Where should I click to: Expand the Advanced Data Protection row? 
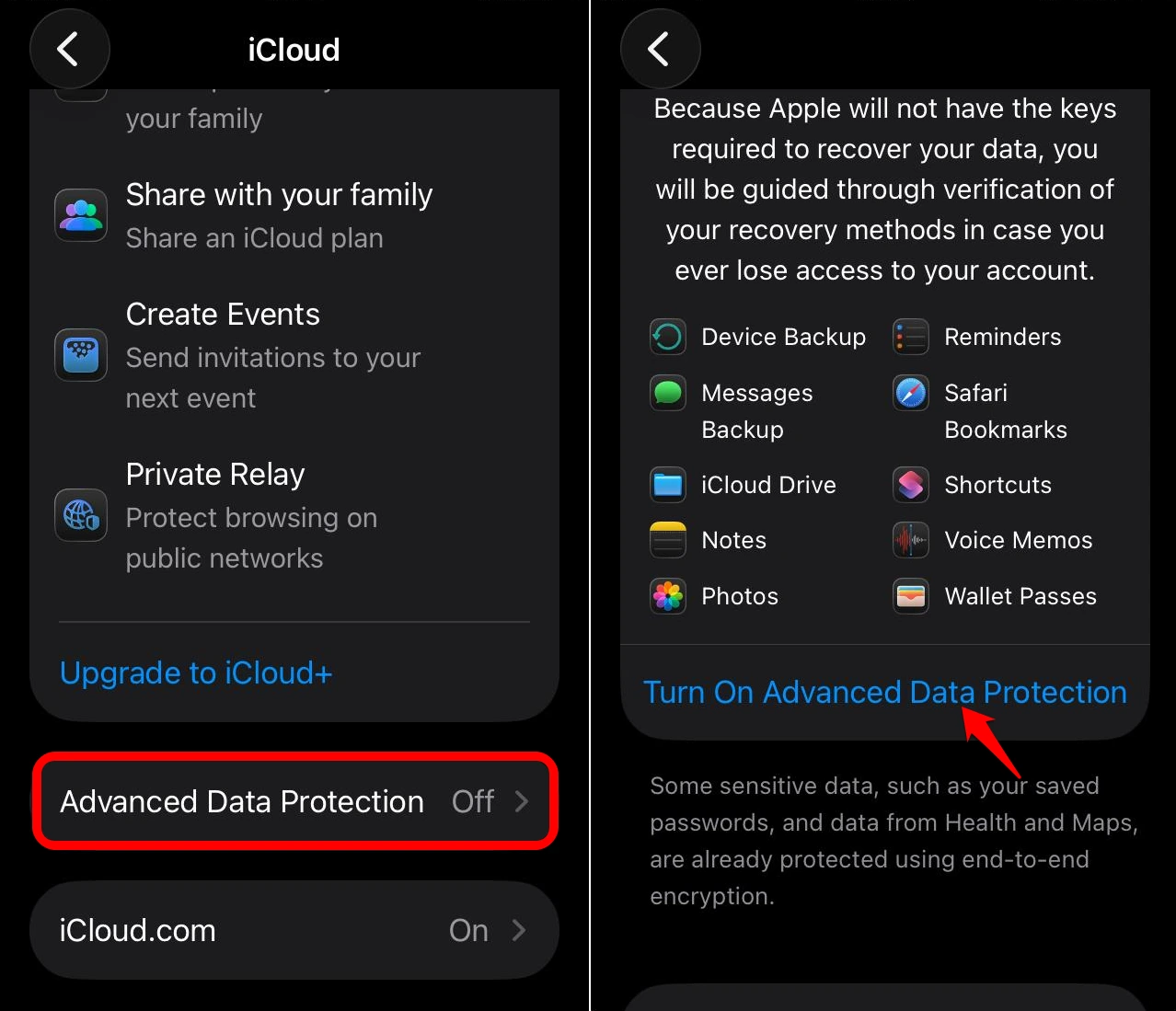tap(294, 801)
